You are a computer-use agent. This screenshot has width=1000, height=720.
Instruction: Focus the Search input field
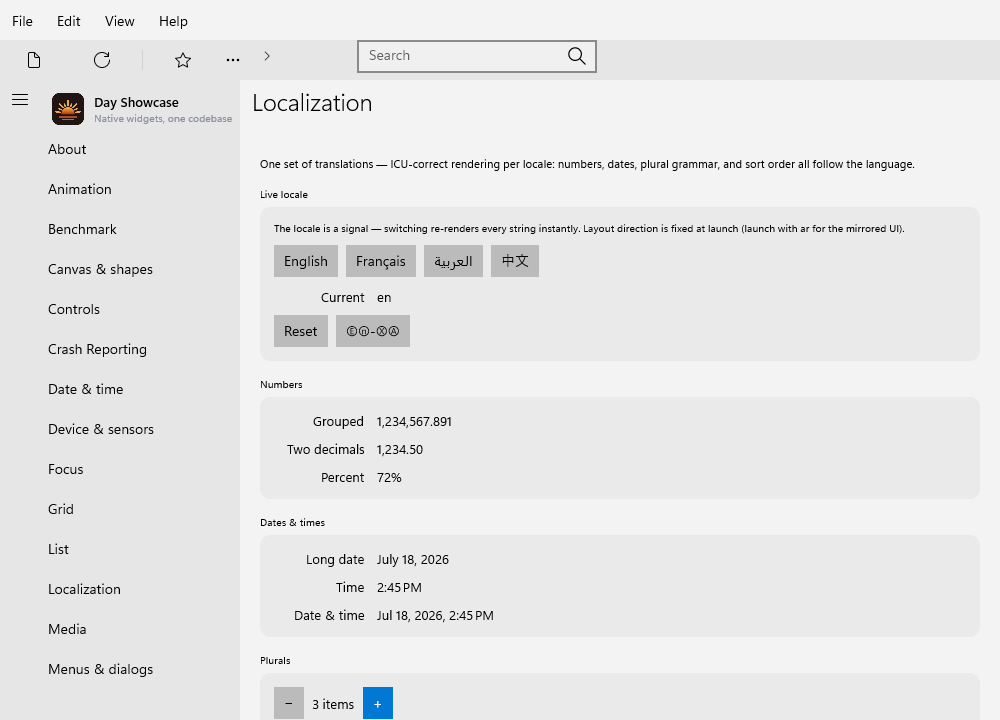click(476, 56)
